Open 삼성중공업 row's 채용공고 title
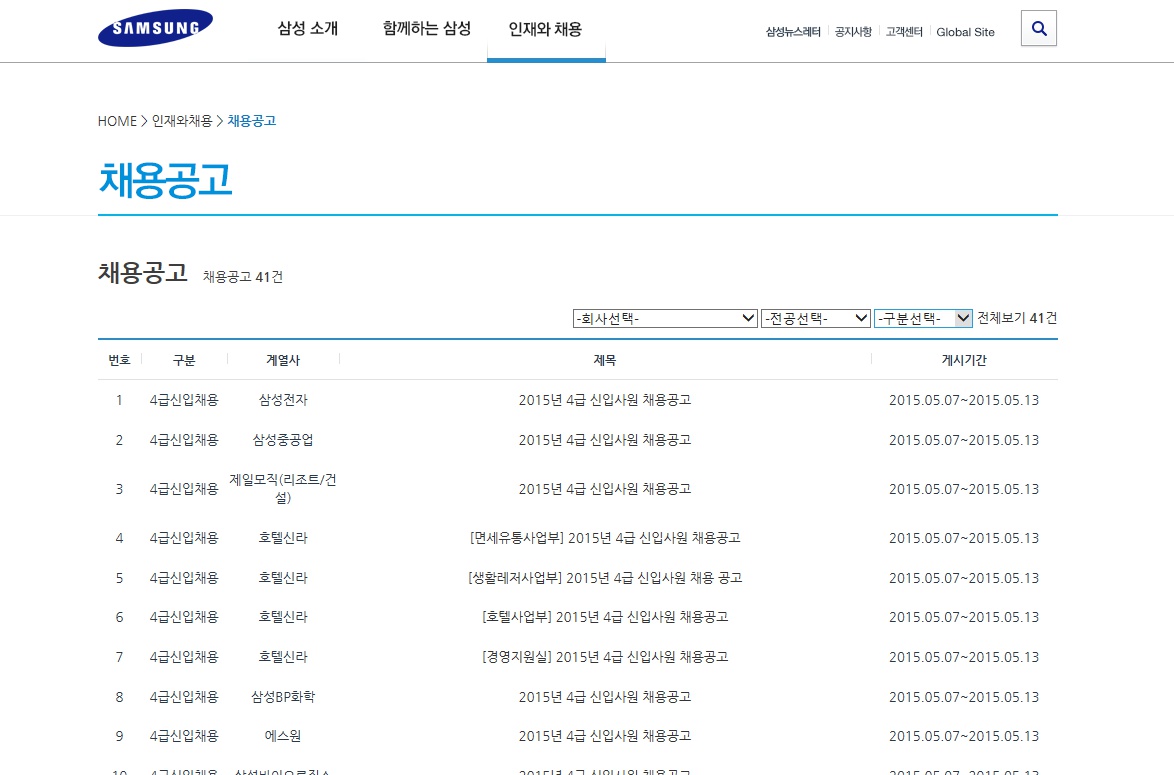Image resolution: width=1174 pixels, height=775 pixels. pos(604,440)
